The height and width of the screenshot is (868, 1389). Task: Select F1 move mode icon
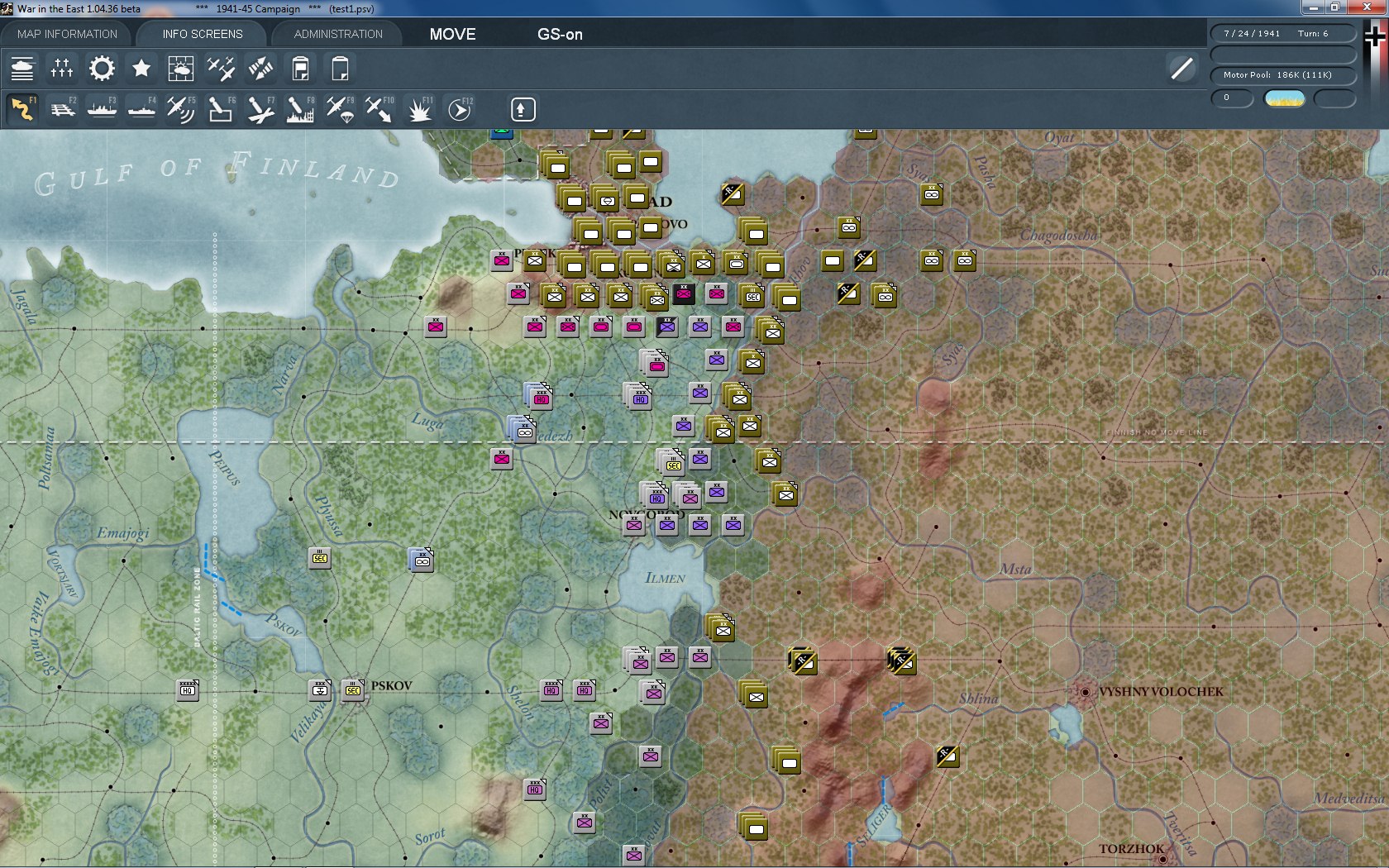pos(22,109)
